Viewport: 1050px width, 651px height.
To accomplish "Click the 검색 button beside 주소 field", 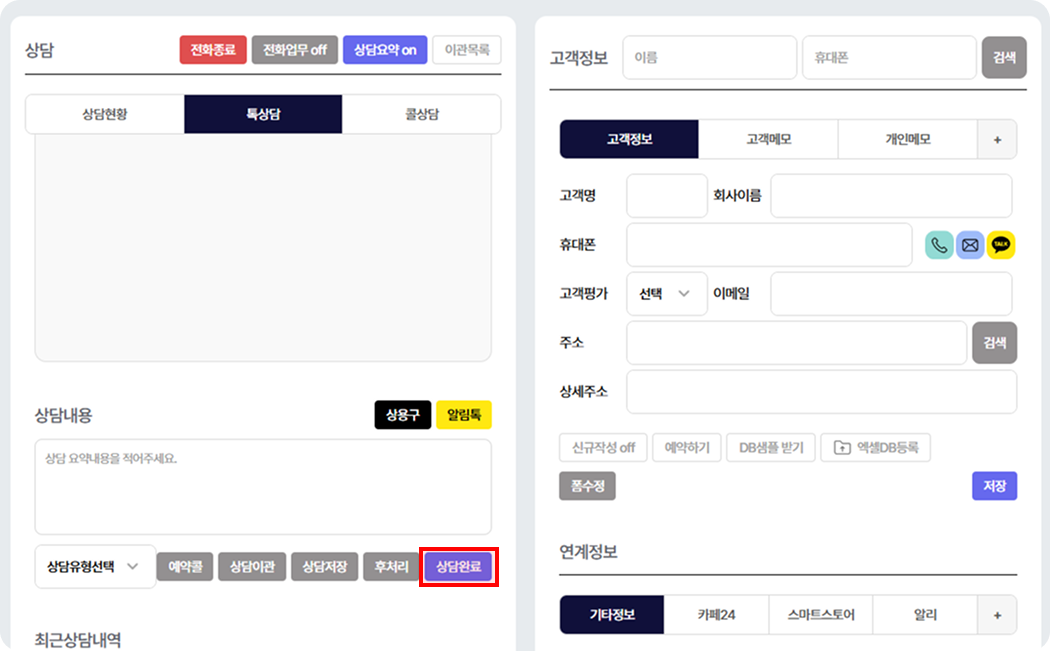I will pyautogui.click(x=994, y=343).
